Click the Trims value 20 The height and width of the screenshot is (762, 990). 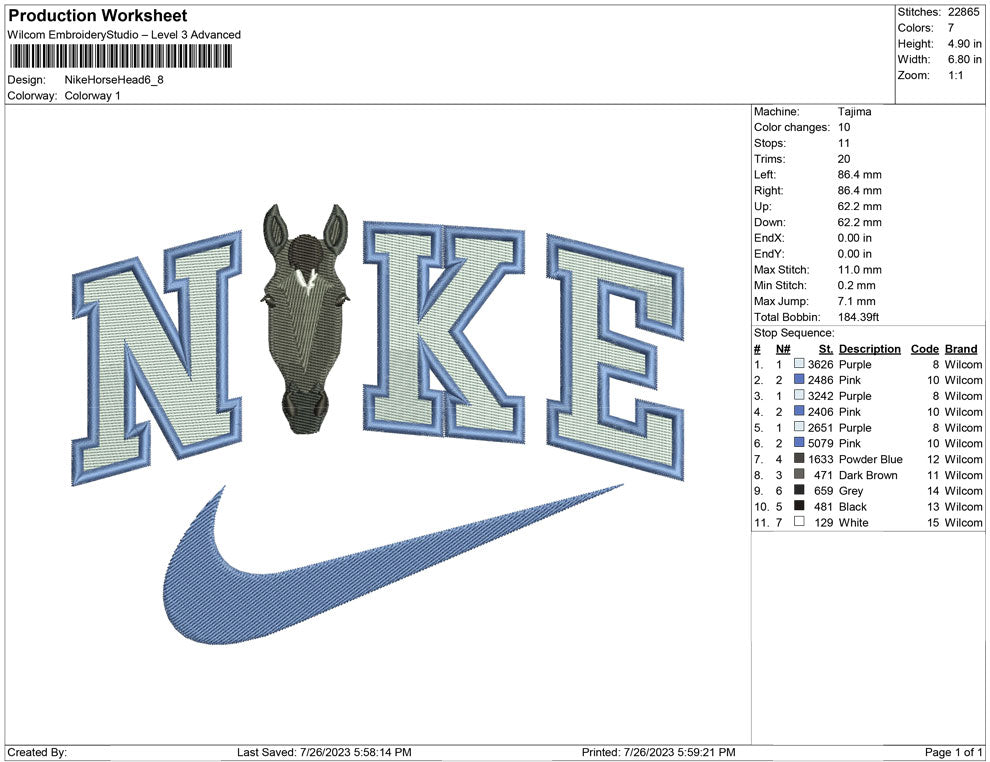coord(844,158)
